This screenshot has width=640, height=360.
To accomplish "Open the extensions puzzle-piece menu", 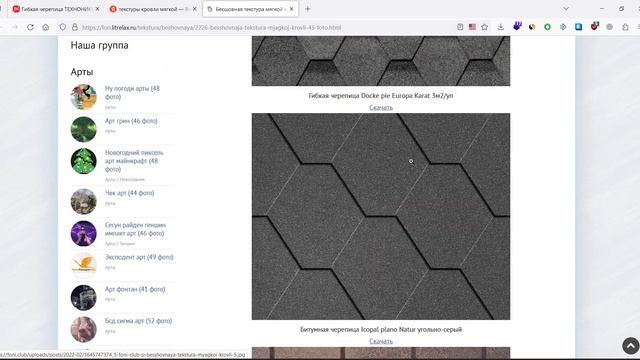I will [x=625, y=27].
